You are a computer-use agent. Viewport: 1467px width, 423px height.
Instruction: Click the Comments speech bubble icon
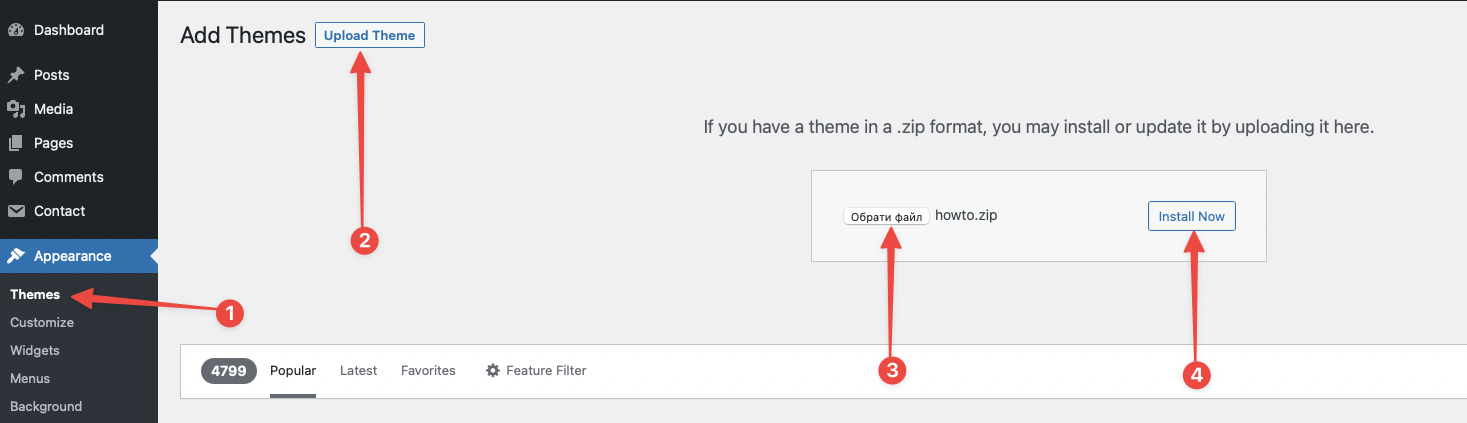(15, 177)
